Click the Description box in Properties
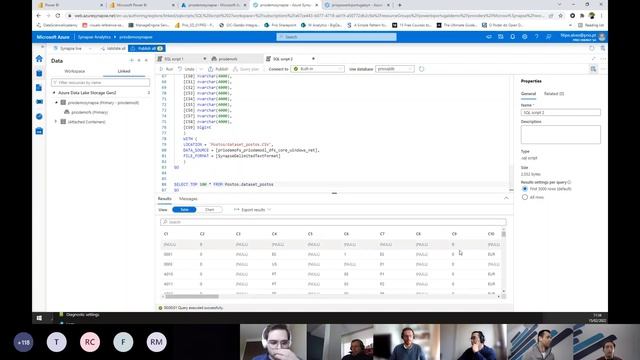Image resolution: width=640 pixels, height=360 pixels. coord(560,134)
